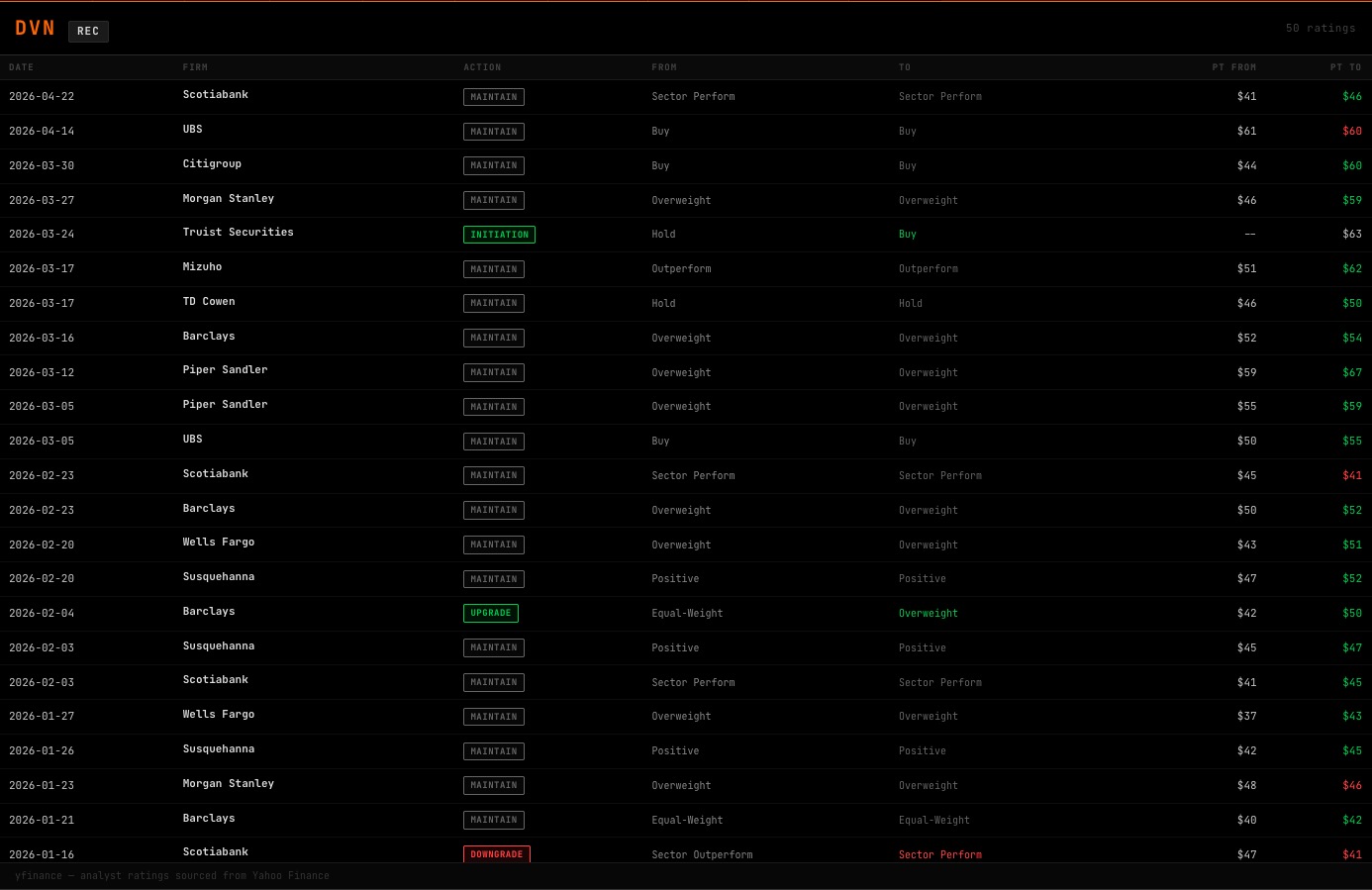1372x890 pixels.
Task: Click the TO column header
Action: point(905,67)
